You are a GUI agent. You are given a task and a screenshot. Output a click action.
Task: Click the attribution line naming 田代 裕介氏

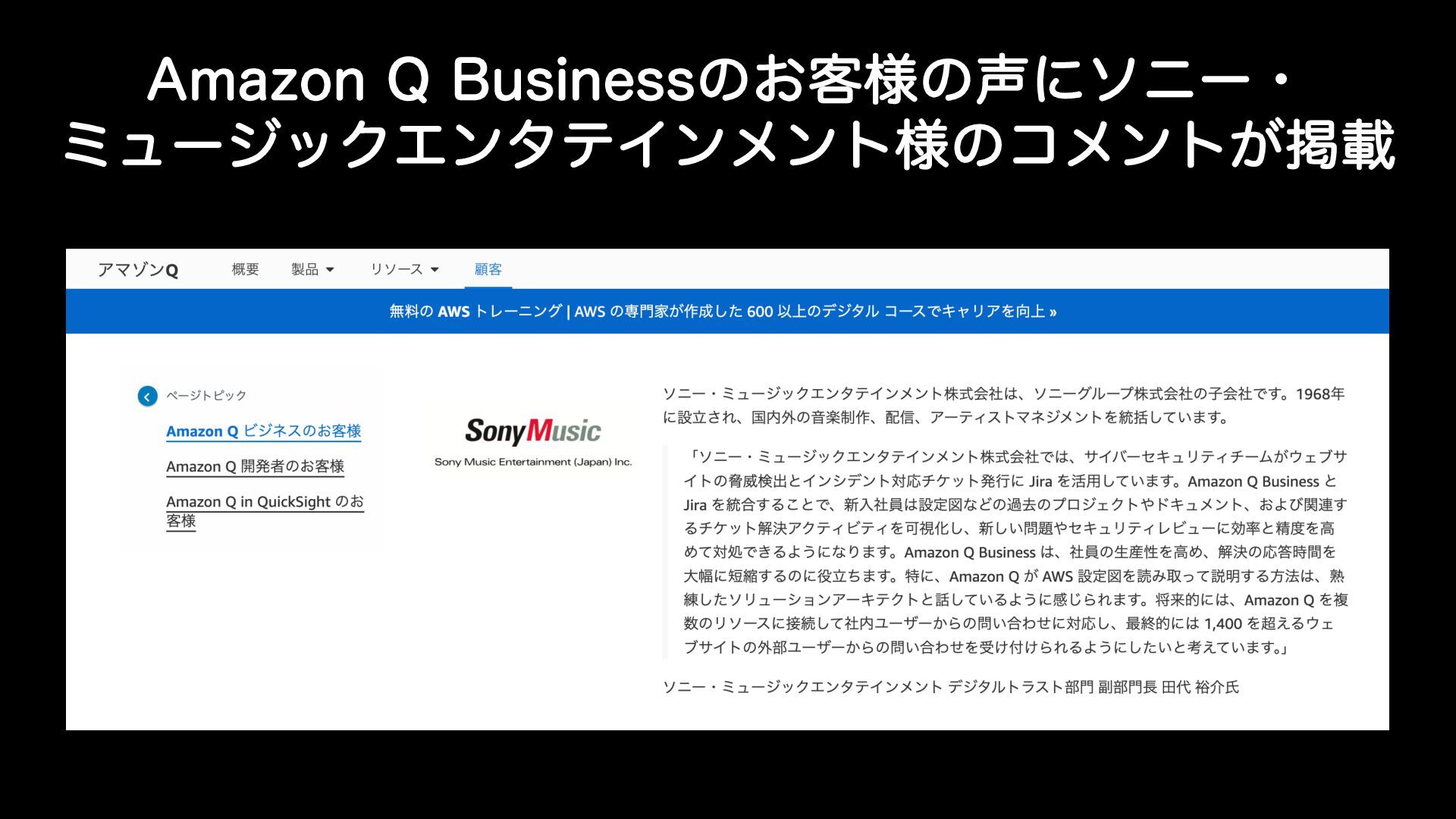(951, 687)
